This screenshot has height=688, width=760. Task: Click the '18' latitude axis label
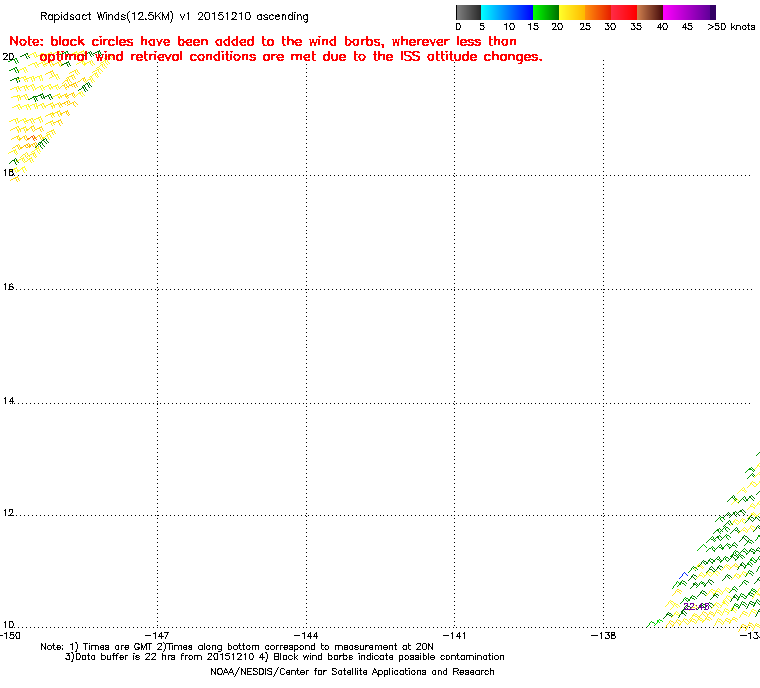click(x=8, y=173)
